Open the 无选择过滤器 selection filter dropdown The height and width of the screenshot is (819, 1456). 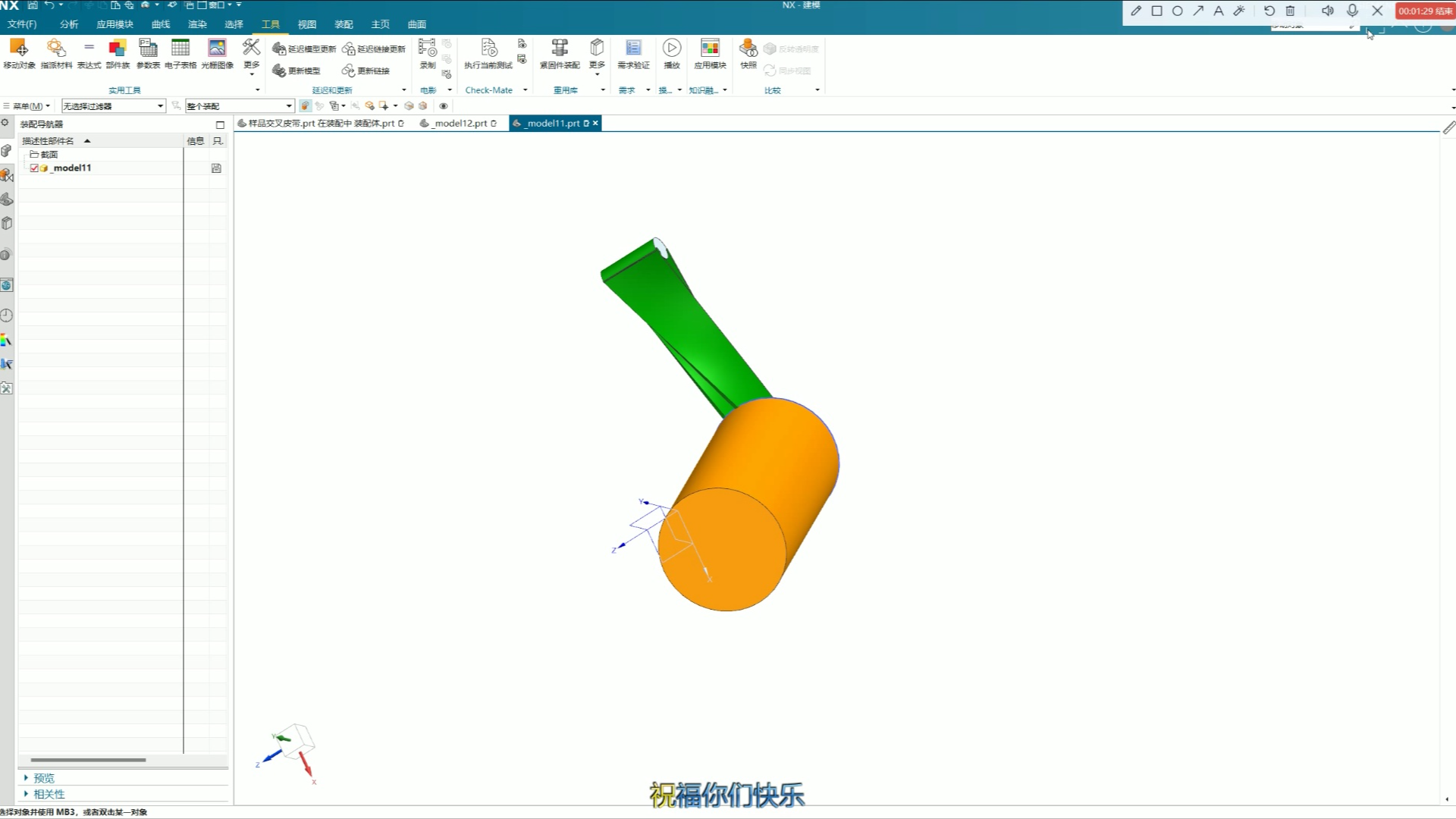[x=160, y=106]
